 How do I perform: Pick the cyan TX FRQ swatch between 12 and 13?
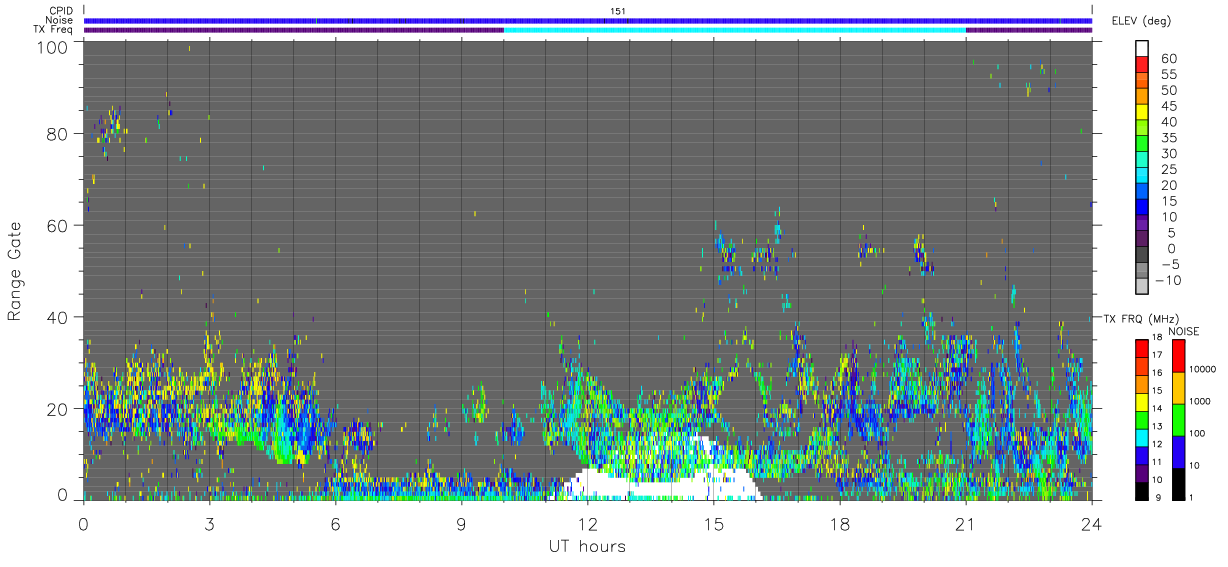[x=1142, y=437]
